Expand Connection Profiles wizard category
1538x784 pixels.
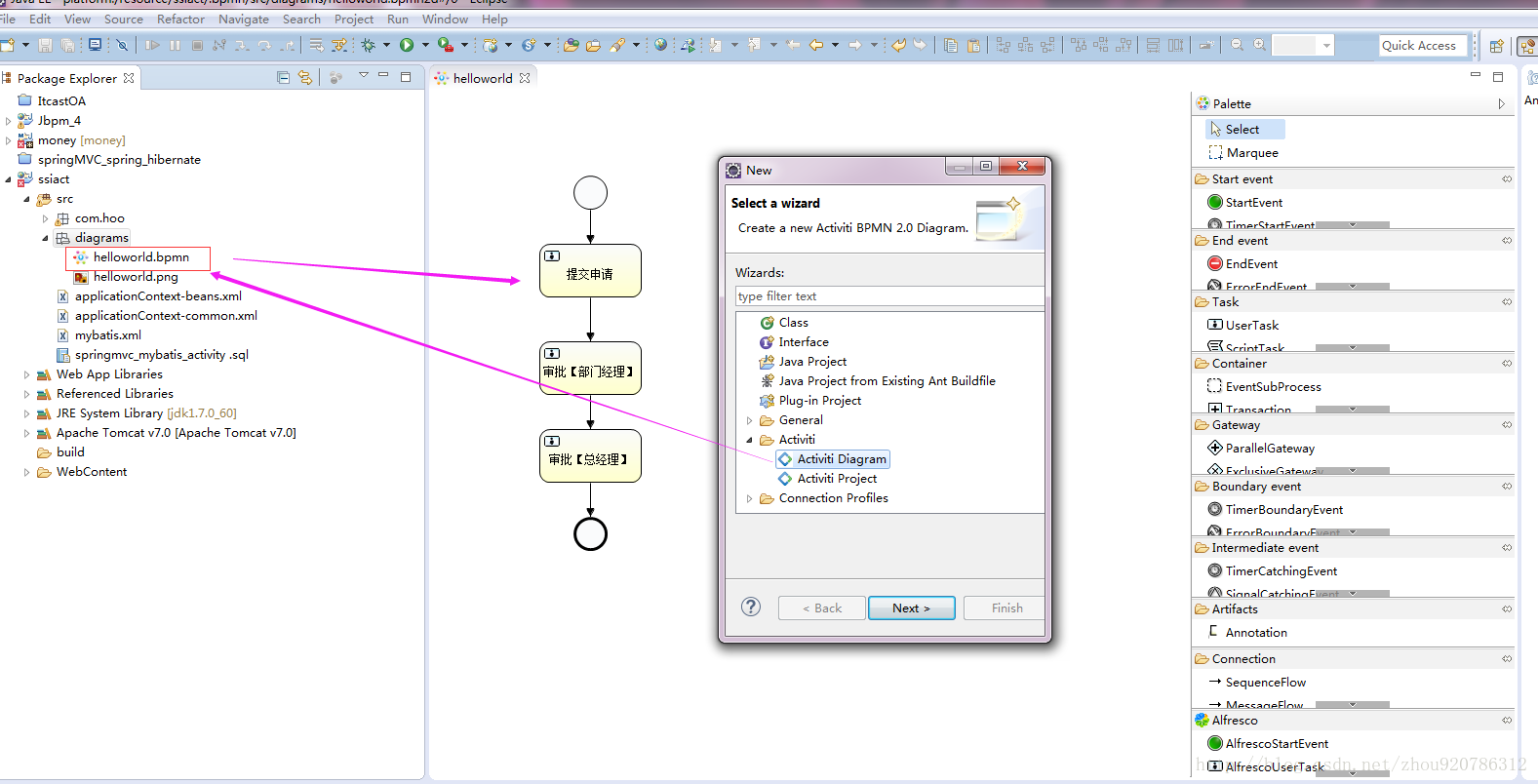(x=750, y=498)
